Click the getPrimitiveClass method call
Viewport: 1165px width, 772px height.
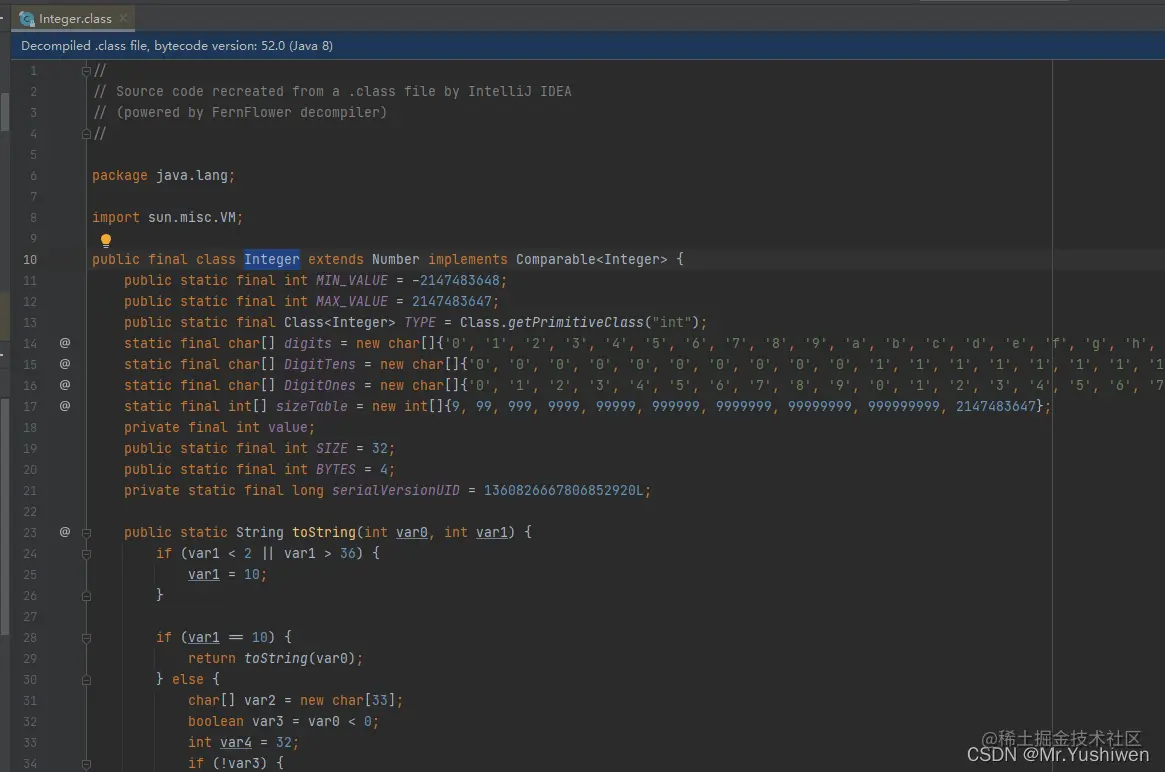(x=575, y=322)
